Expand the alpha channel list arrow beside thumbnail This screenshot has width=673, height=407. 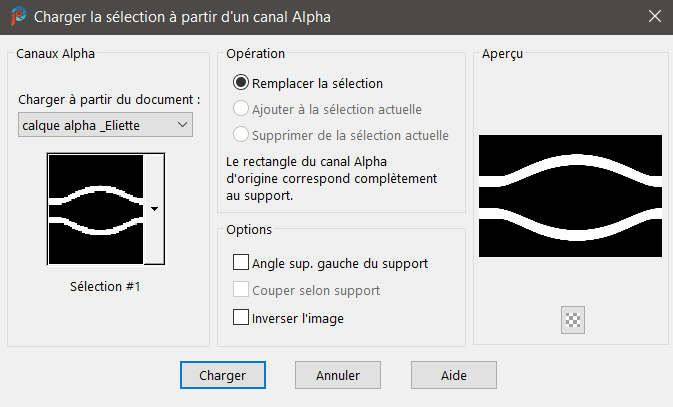tap(155, 208)
